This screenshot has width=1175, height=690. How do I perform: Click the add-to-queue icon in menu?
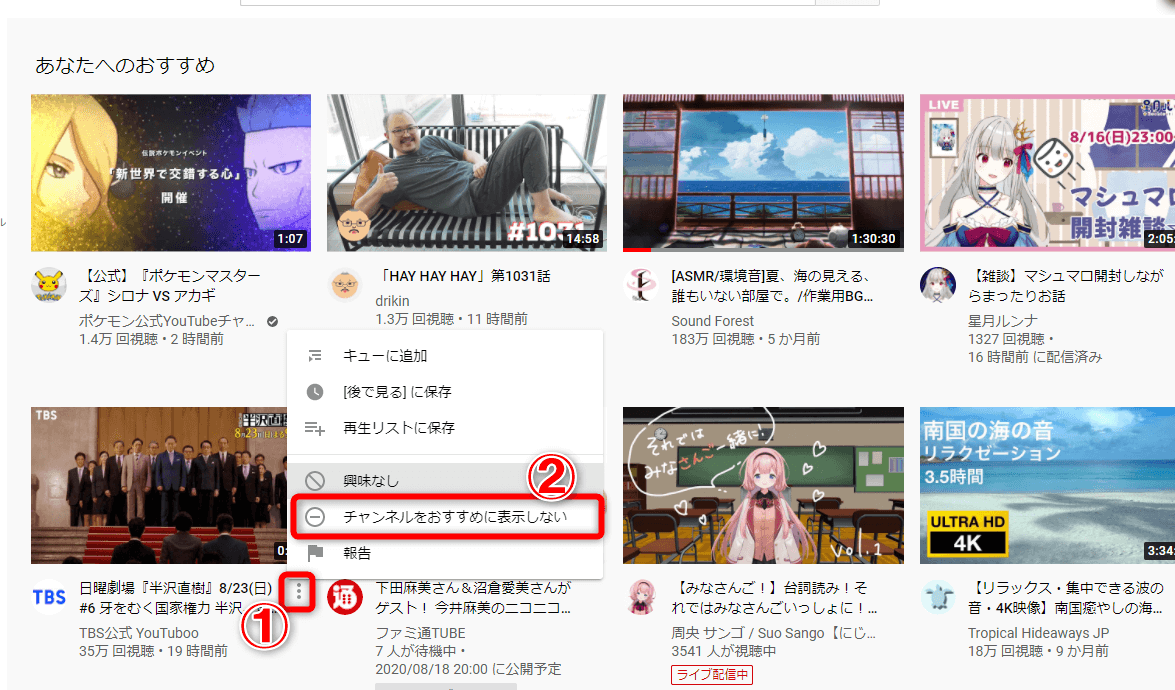pos(315,356)
